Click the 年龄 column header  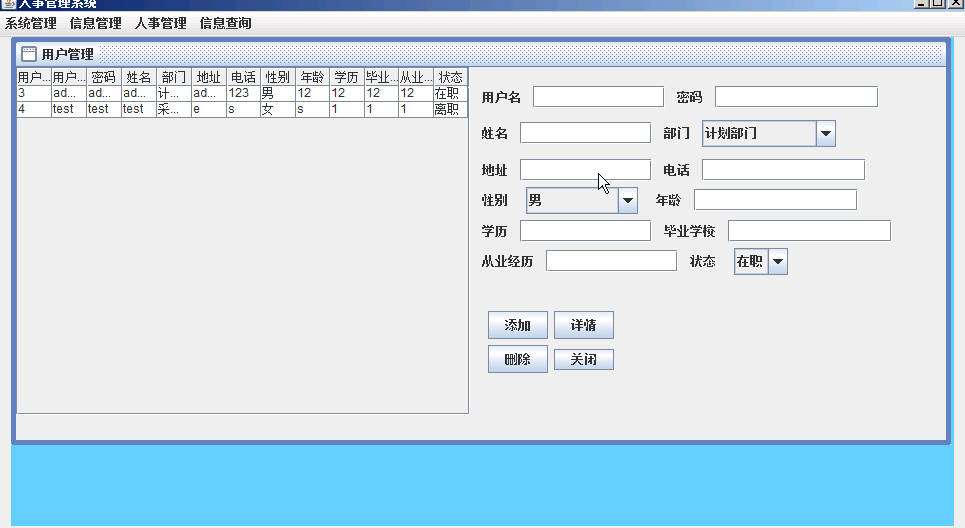[x=313, y=77]
